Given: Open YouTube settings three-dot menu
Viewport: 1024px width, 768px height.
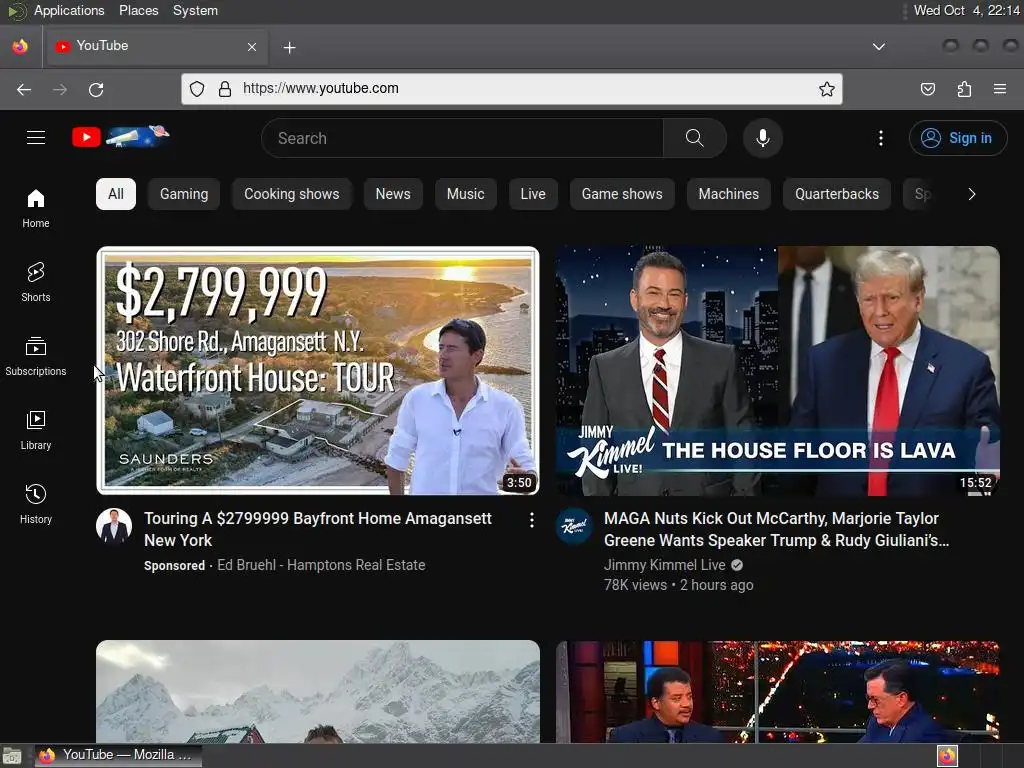Looking at the screenshot, I should (x=880, y=138).
